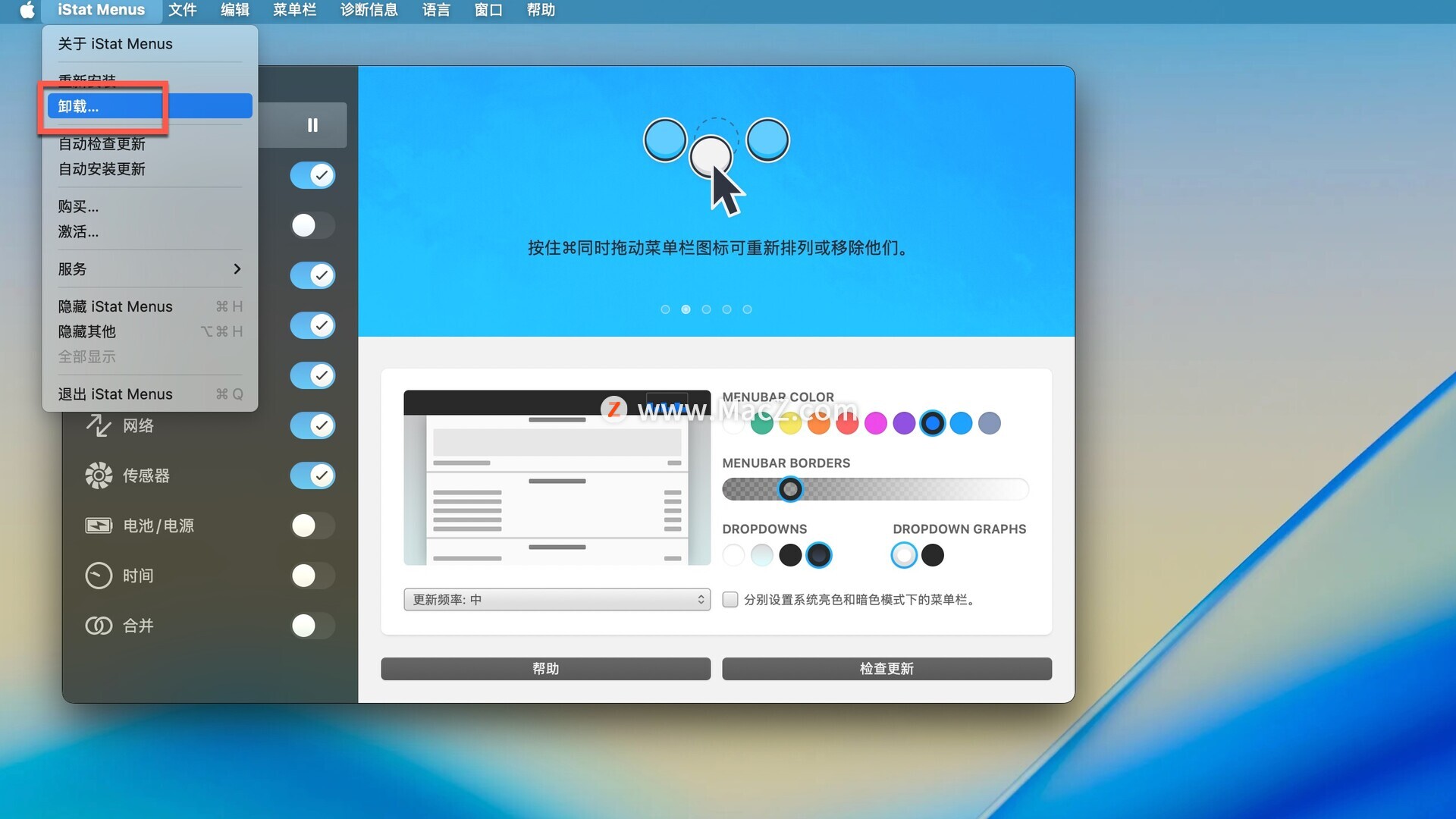1456x819 pixels.
Task: Jump to the third banner page dot
Action: [x=706, y=309]
